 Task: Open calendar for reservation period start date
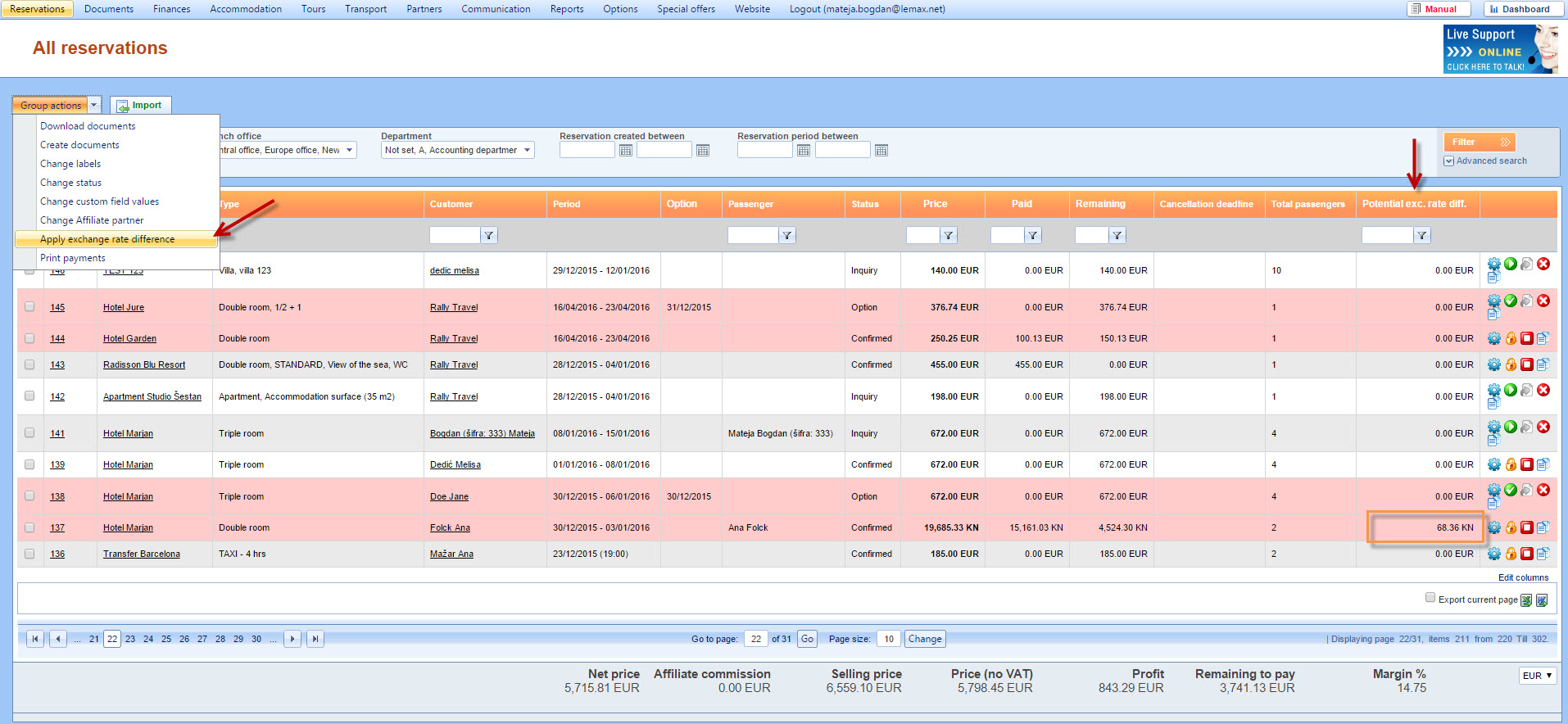804,150
